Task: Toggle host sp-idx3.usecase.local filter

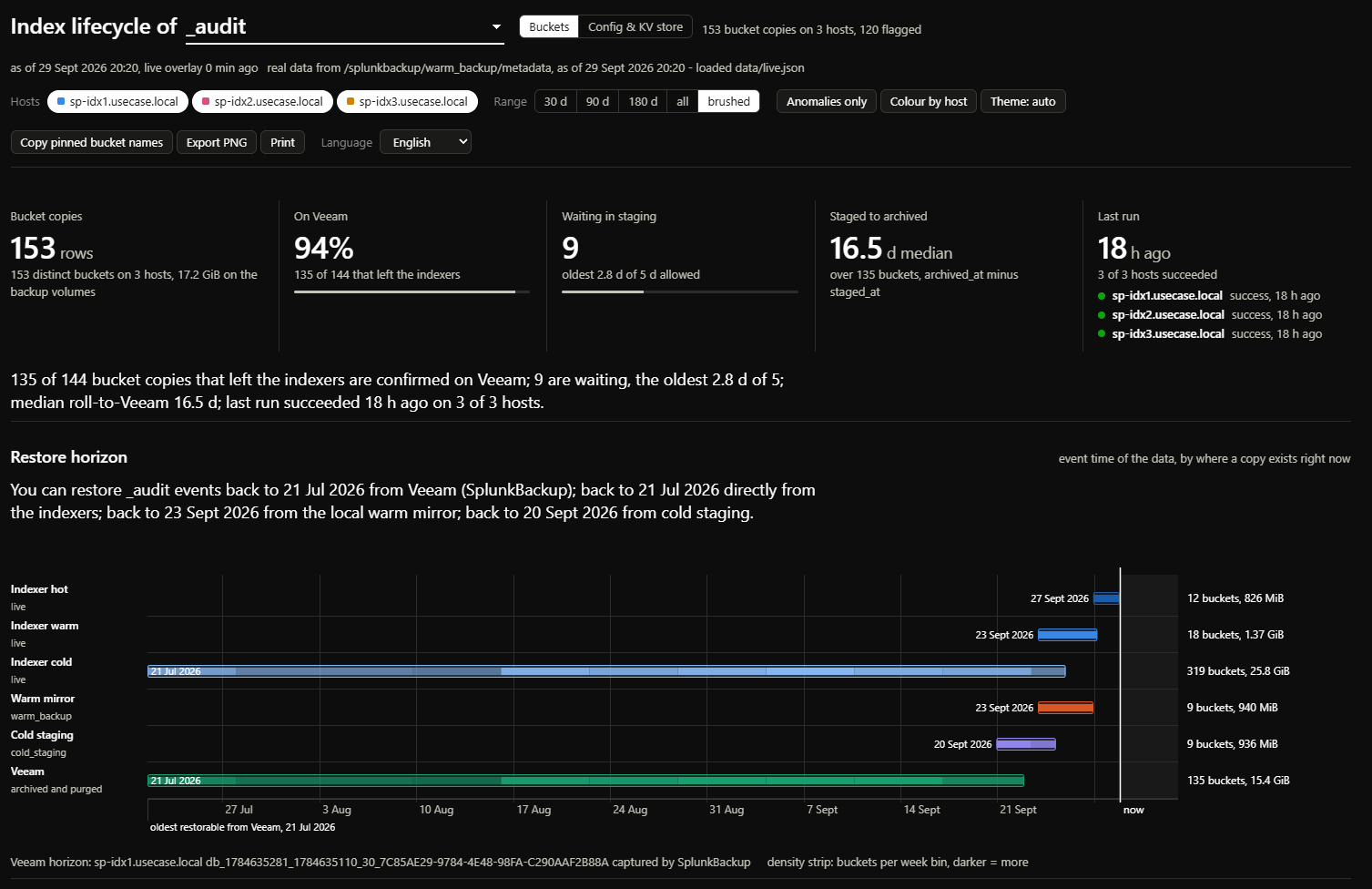Action: (407, 101)
